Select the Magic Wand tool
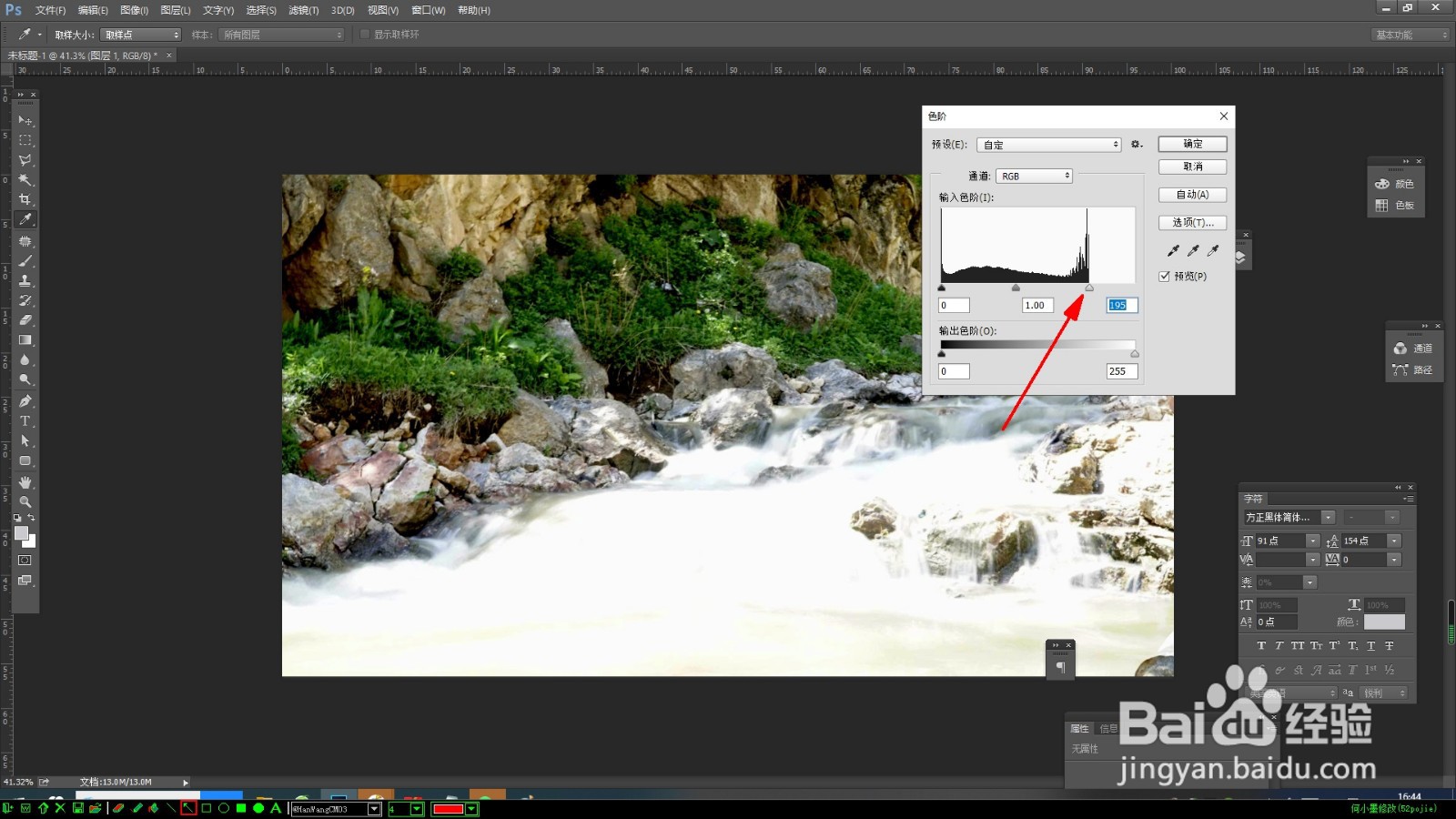Viewport: 1456px width, 819px height. click(x=25, y=180)
